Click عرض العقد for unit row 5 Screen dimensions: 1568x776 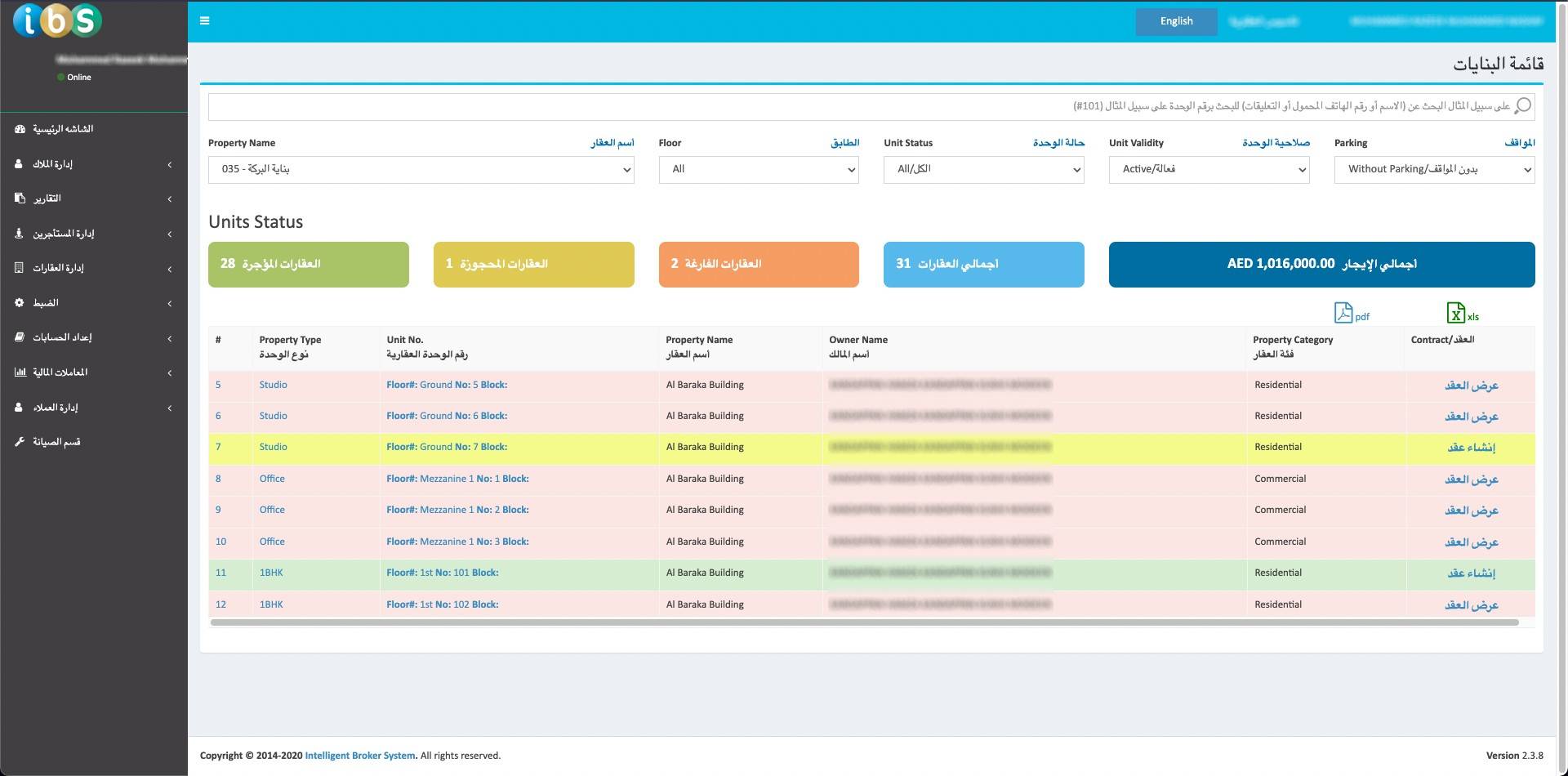[x=1471, y=386]
